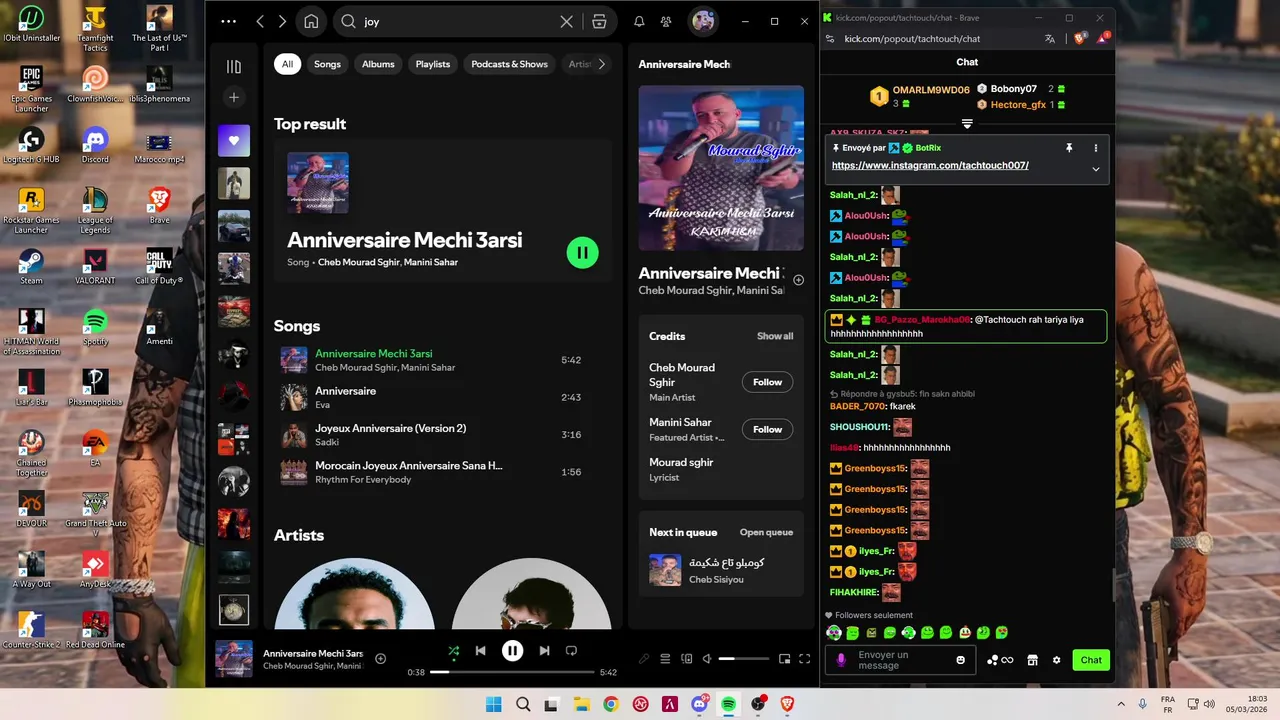This screenshot has width=1280, height=720.
Task: Collapse the chat gift leaderboard arrow
Action: point(967,124)
